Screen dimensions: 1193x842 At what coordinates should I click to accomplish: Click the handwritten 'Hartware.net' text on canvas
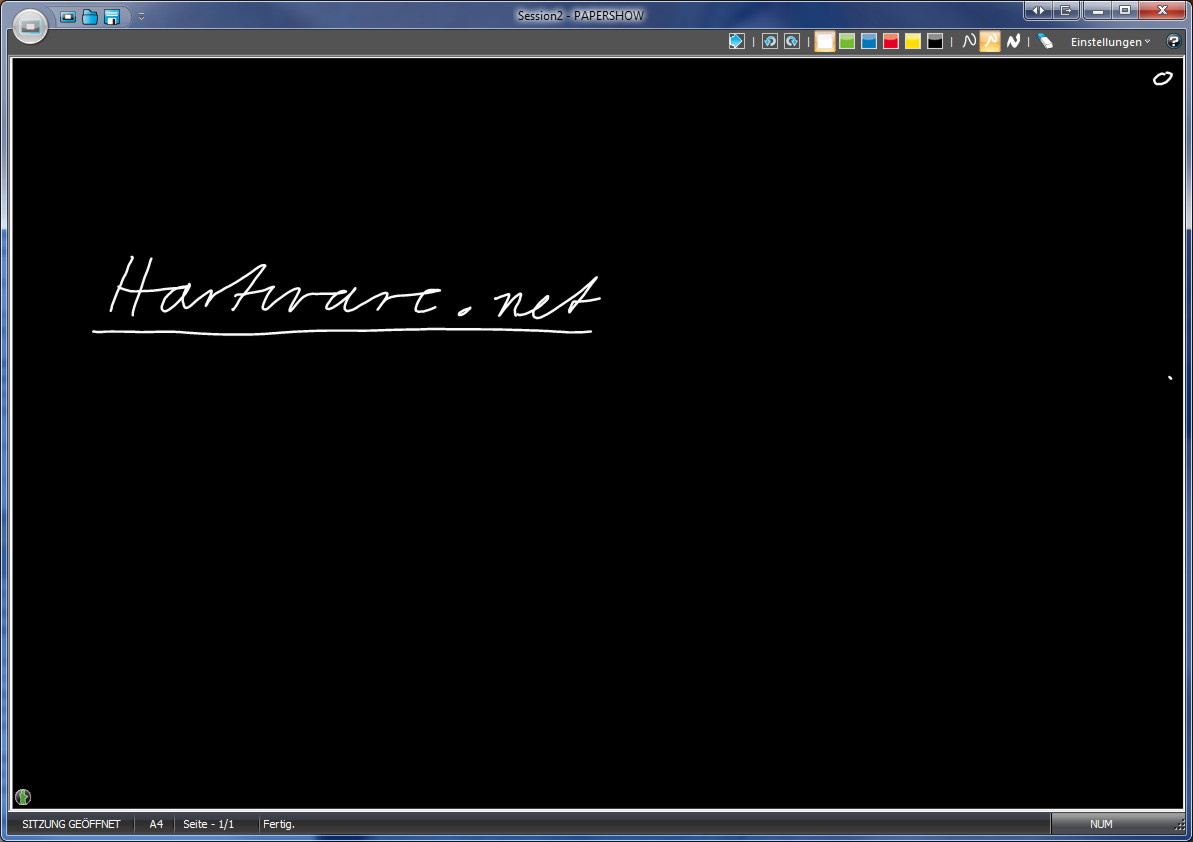(355, 287)
